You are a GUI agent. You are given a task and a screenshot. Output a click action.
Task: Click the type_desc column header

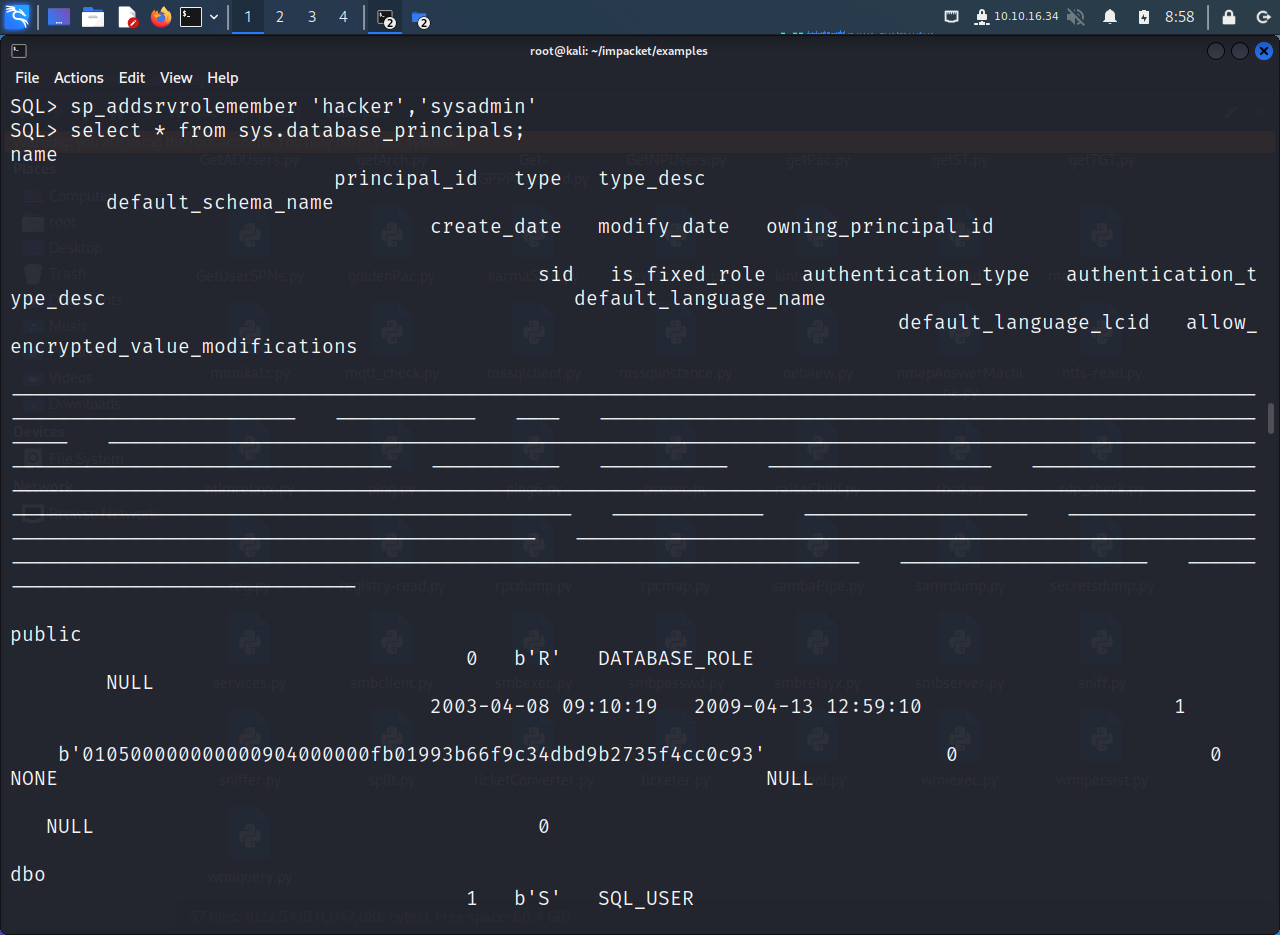point(652,178)
